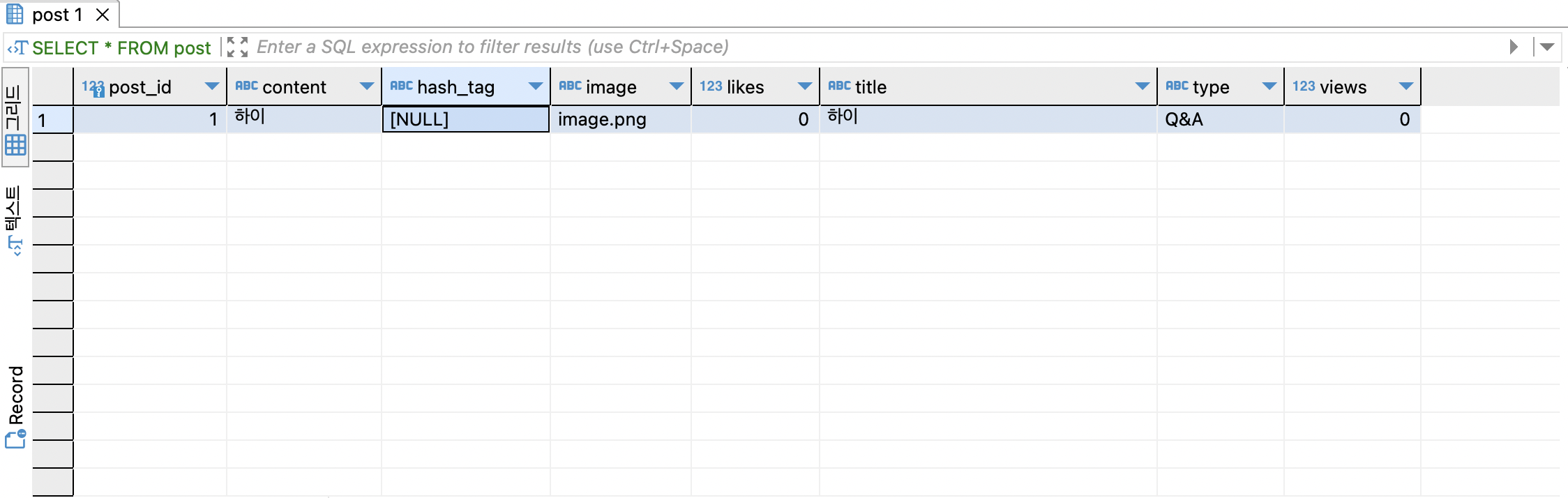Select the image.png cell
Image resolution: width=1568 pixels, height=498 pixels.
coord(619,119)
